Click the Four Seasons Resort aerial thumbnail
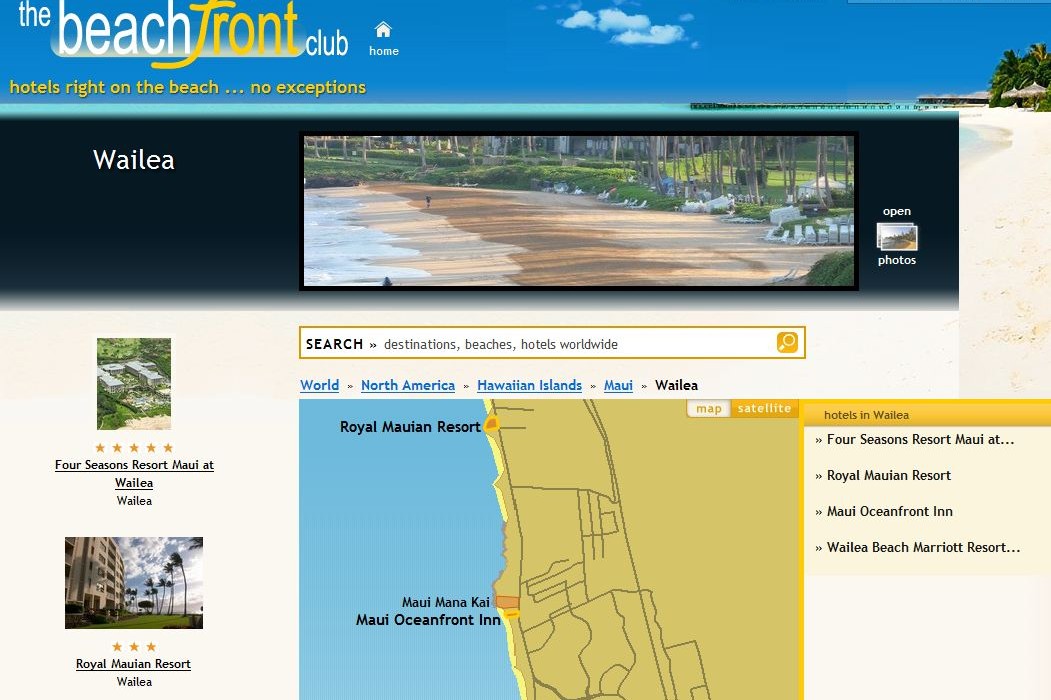The width and height of the screenshot is (1051, 700). [x=134, y=384]
